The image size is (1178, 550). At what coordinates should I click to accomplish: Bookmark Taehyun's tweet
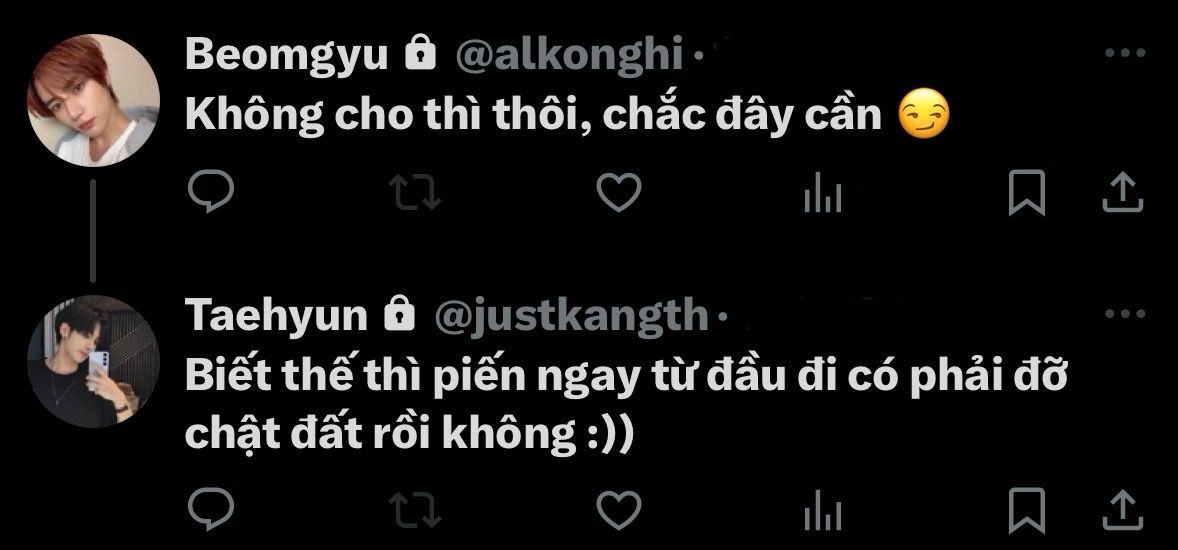1026,510
